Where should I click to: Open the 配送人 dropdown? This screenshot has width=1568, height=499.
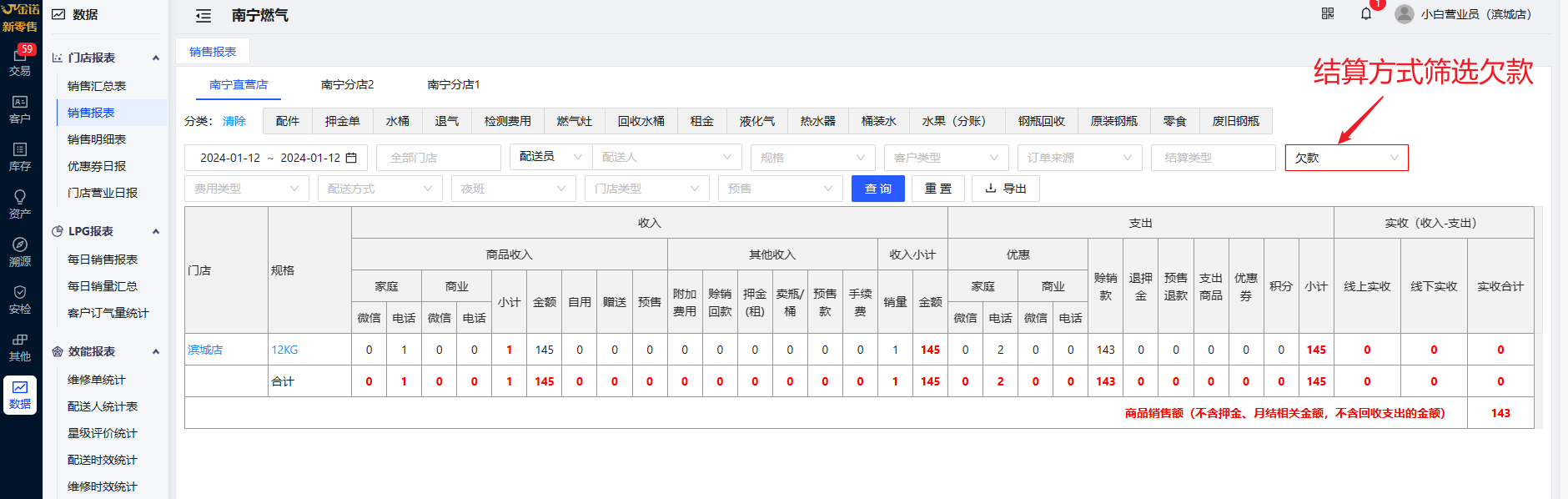tap(667, 157)
